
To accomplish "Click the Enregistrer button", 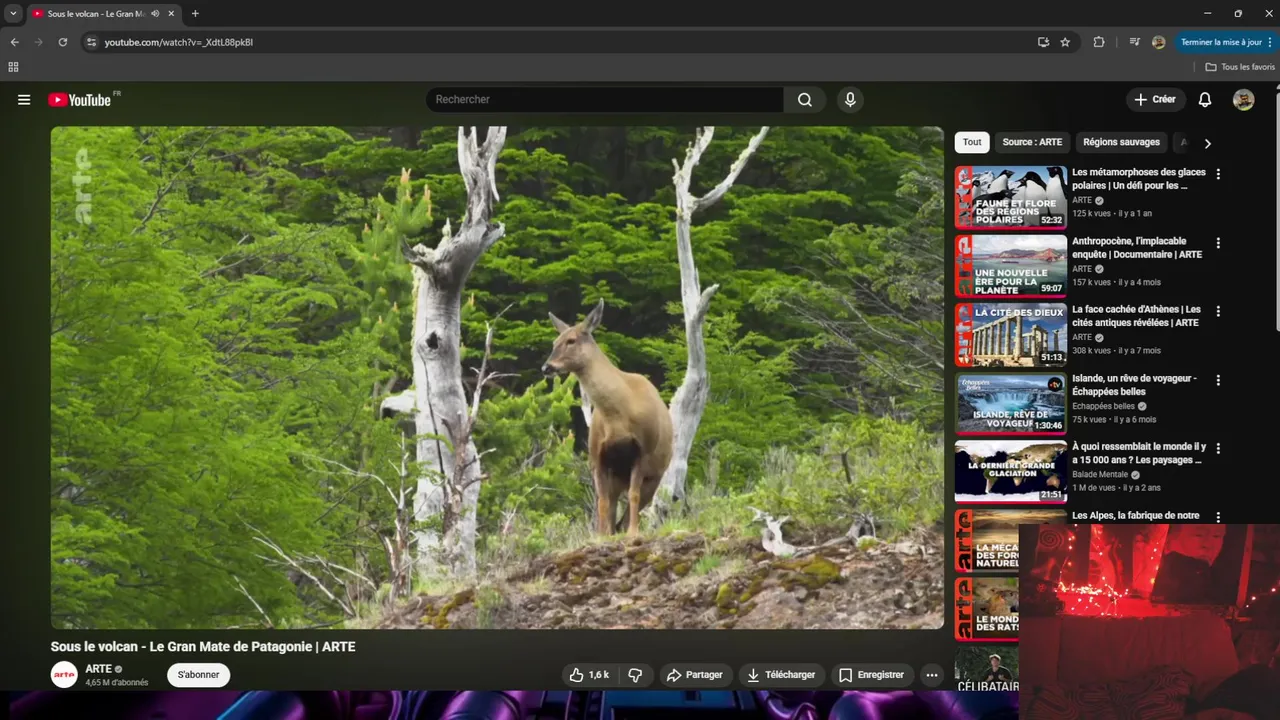I will tap(871, 675).
